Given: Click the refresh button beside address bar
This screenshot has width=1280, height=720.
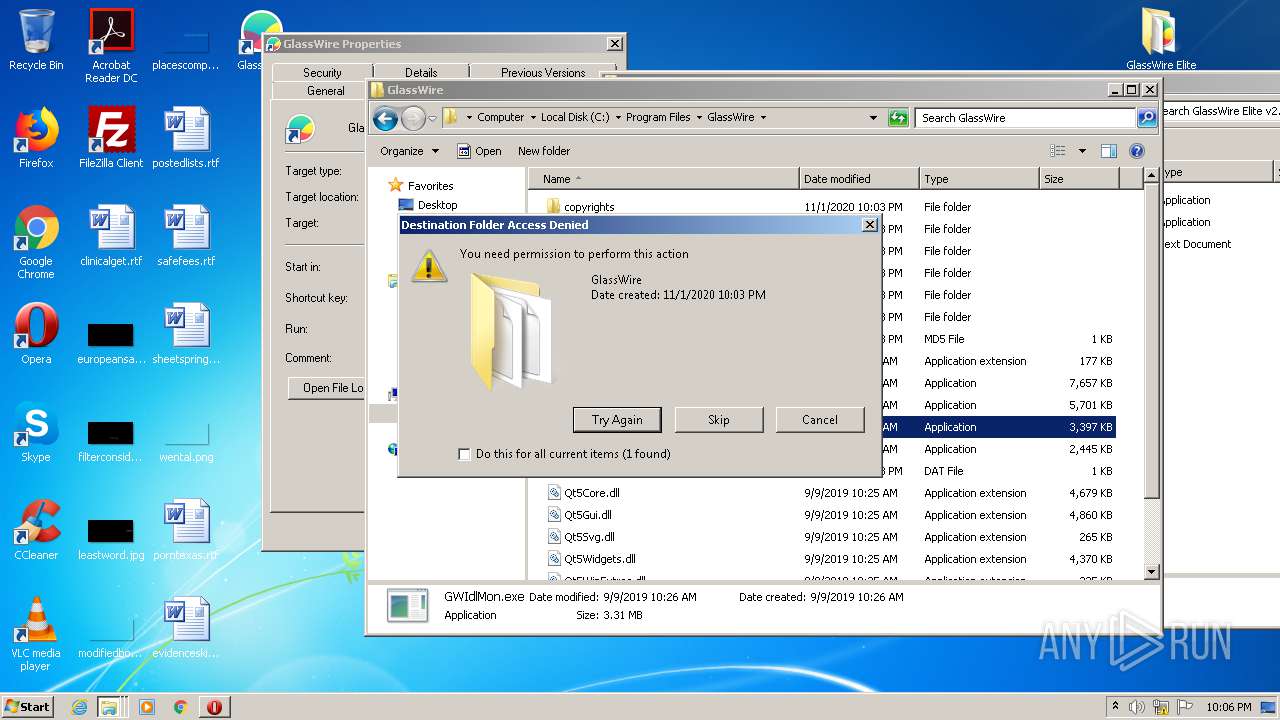Looking at the screenshot, I should coord(898,117).
